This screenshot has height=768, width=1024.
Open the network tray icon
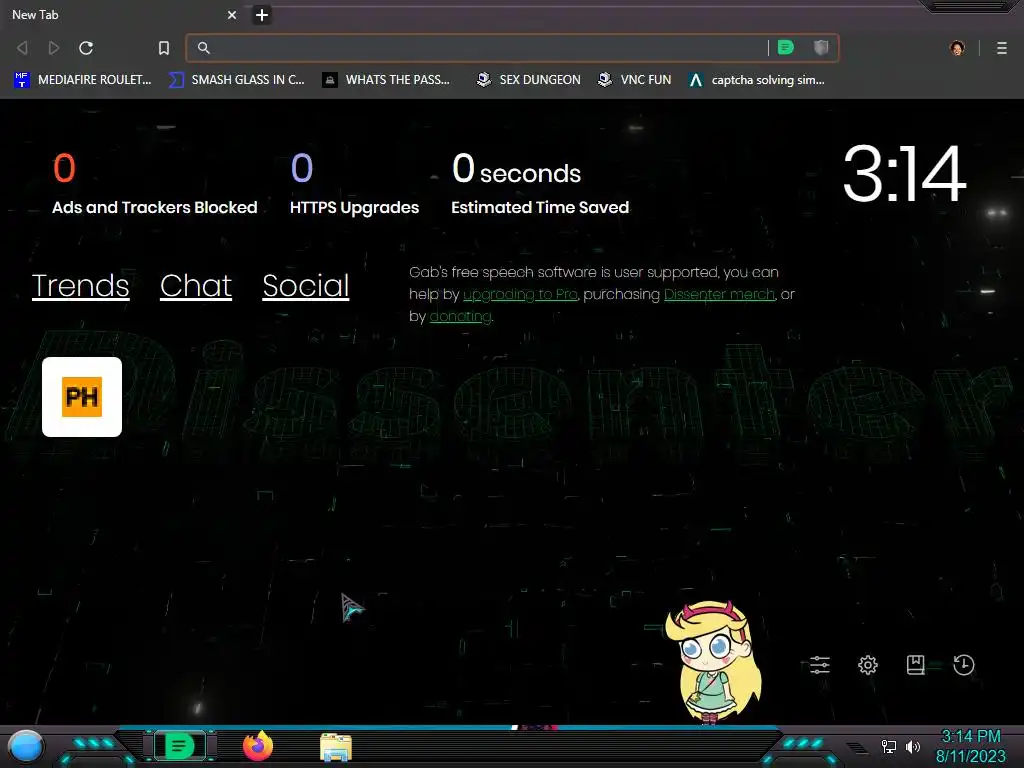pyautogui.click(x=889, y=746)
